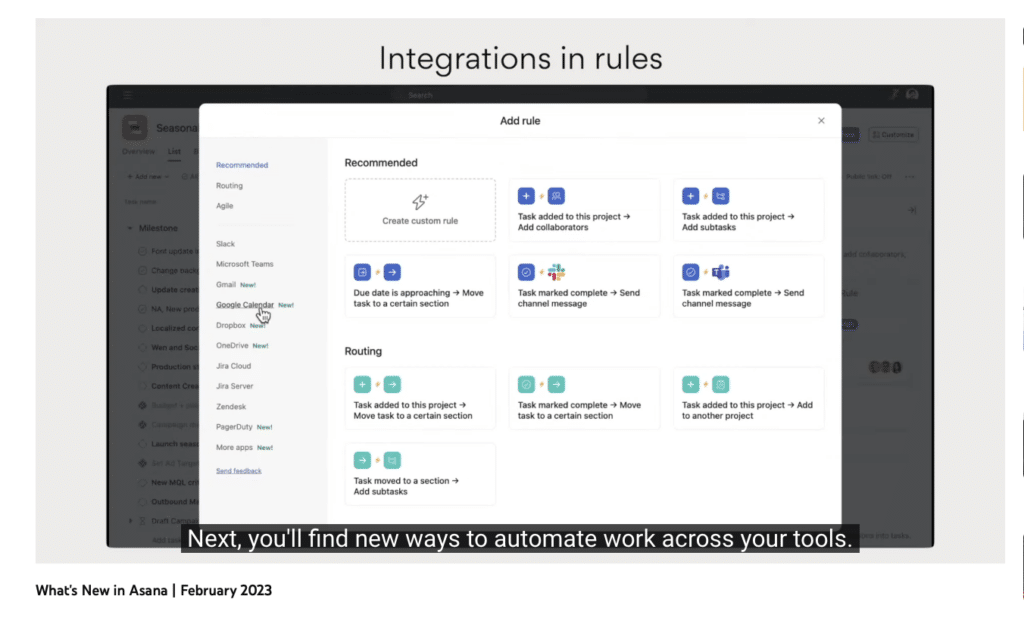Choose OneDrive from the sidebar

pyautogui.click(x=232, y=346)
